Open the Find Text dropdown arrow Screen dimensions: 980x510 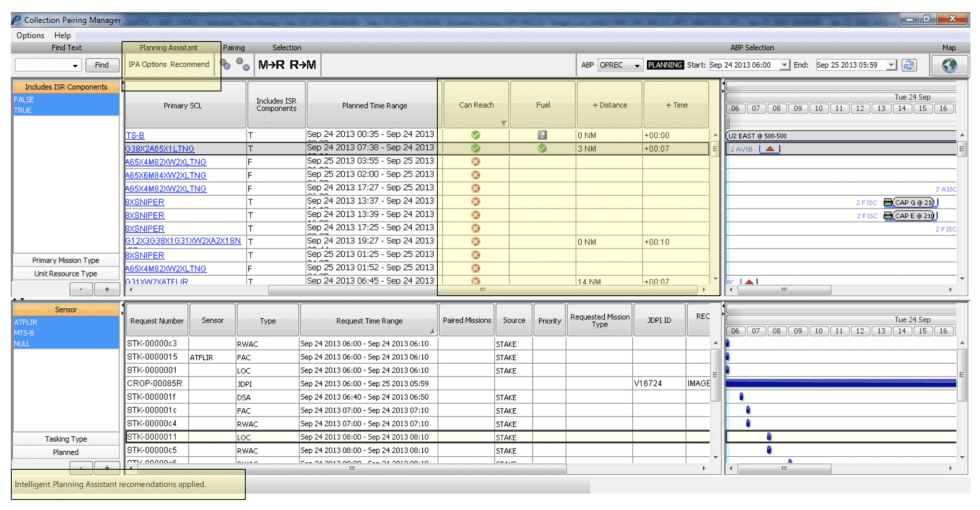click(76, 65)
